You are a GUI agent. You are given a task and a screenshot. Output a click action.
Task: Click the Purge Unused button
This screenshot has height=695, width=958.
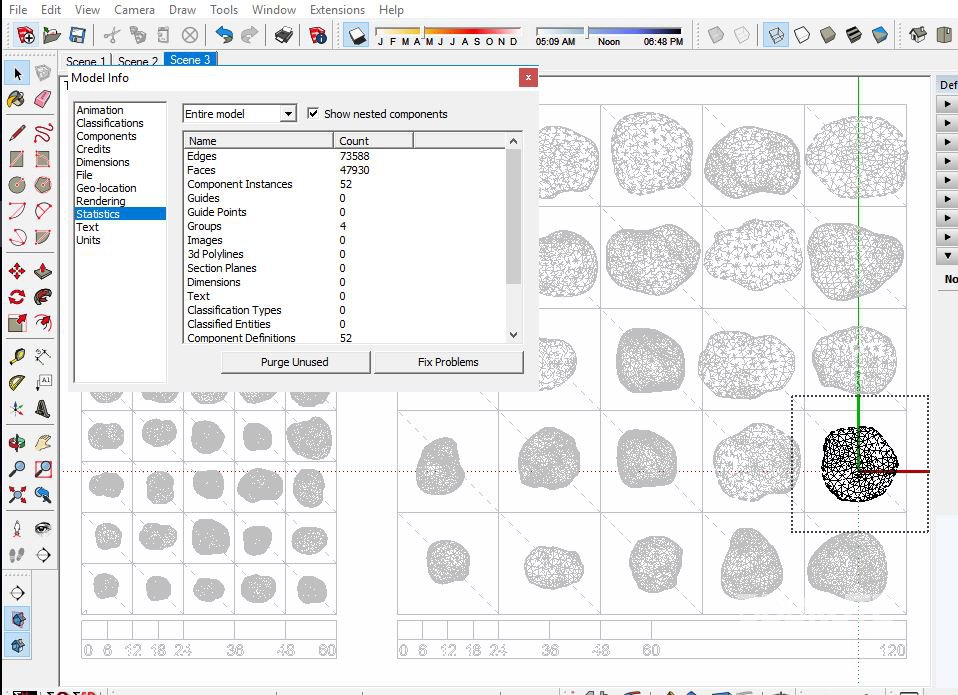(x=295, y=362)
